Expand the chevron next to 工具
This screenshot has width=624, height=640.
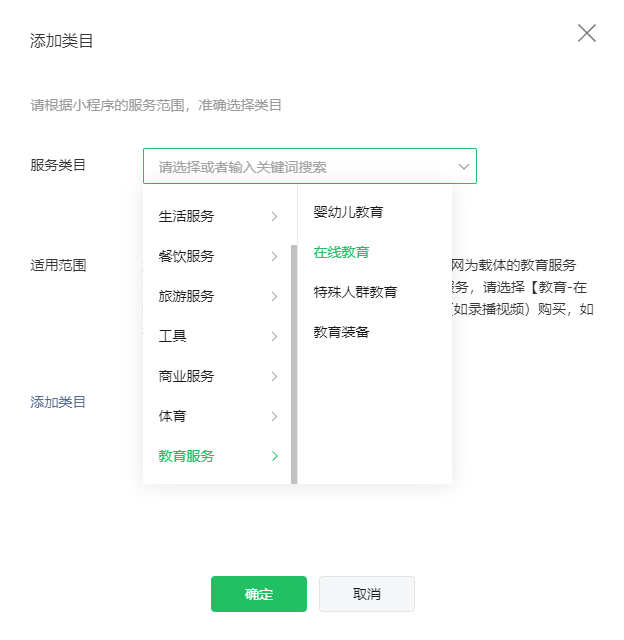pyautogui.click(x=274, y=336)
